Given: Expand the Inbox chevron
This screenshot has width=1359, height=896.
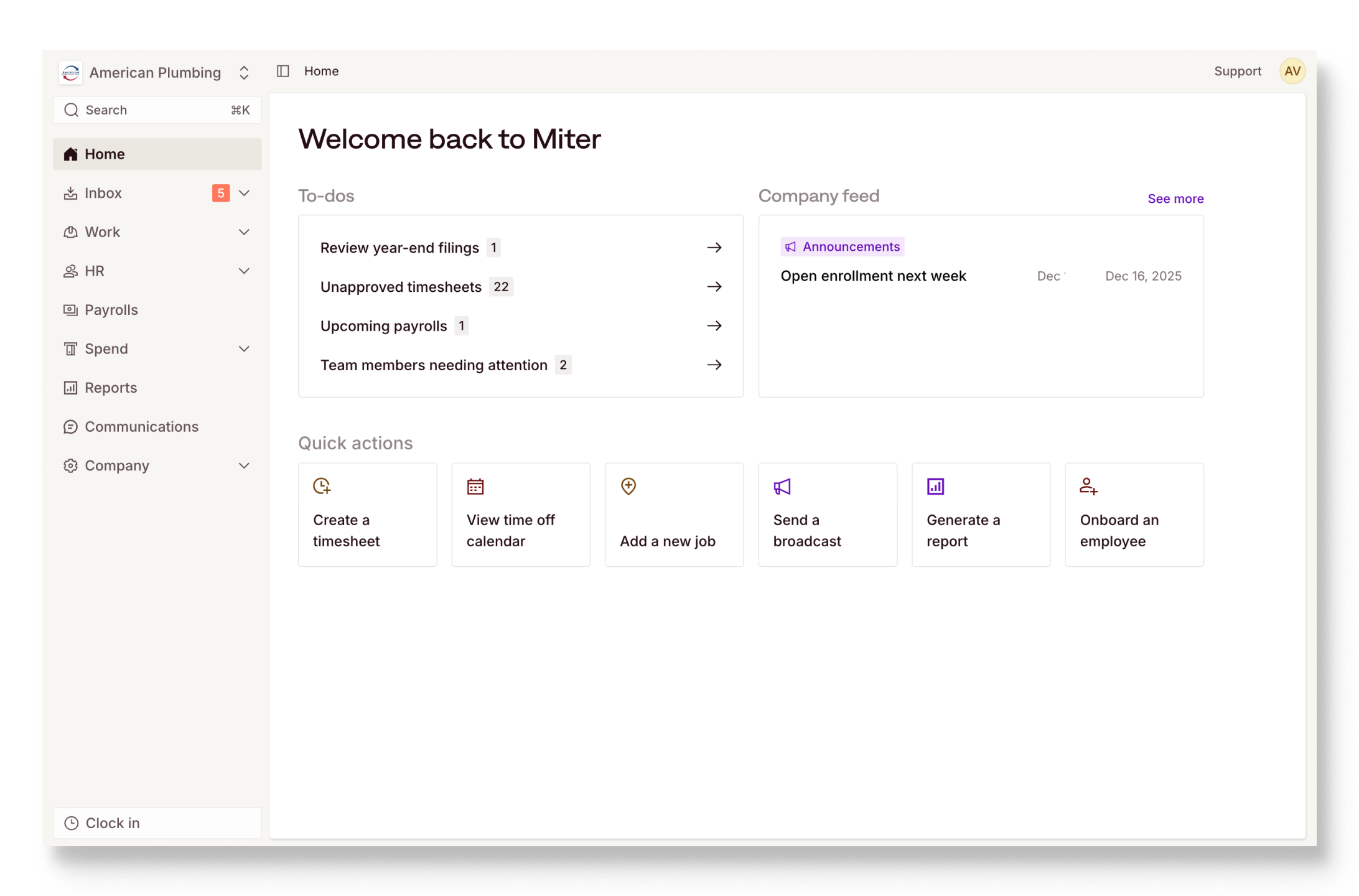Looking at the screenshot, I should pos(244,193).
